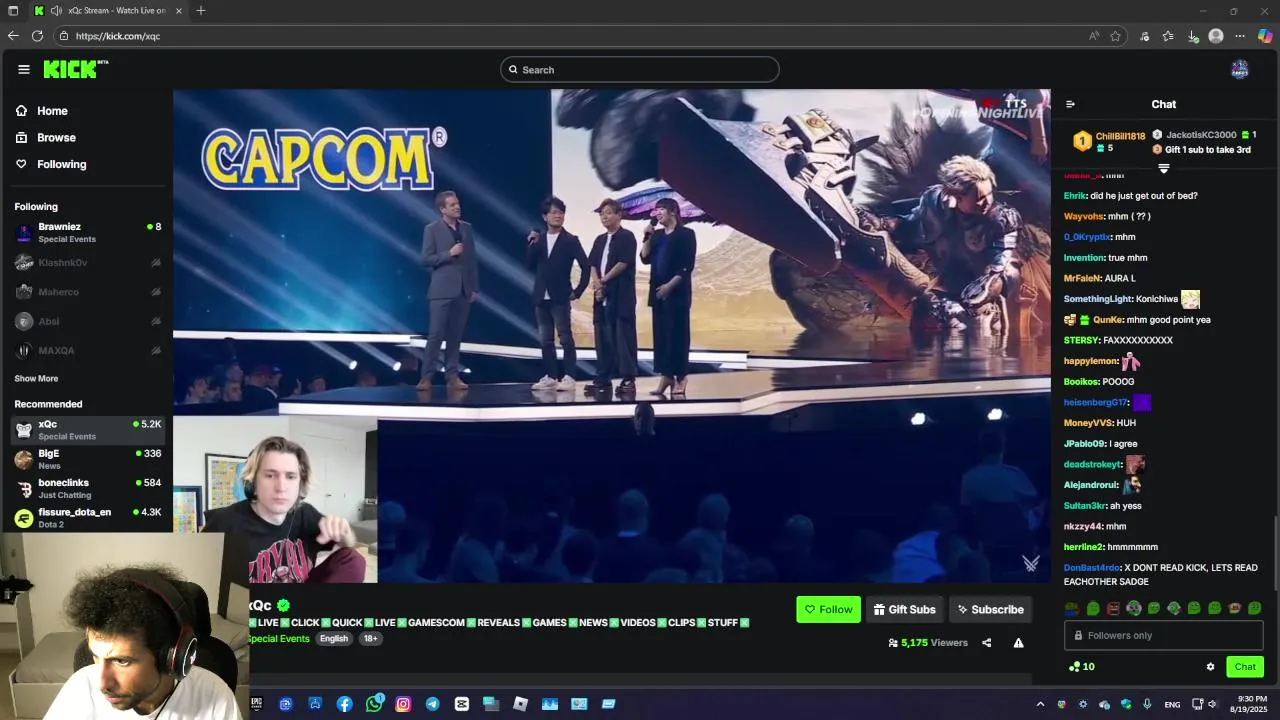Open Instagram from the taskbar
Screen dimensions: 1280x720
click(x=403, y=704)
